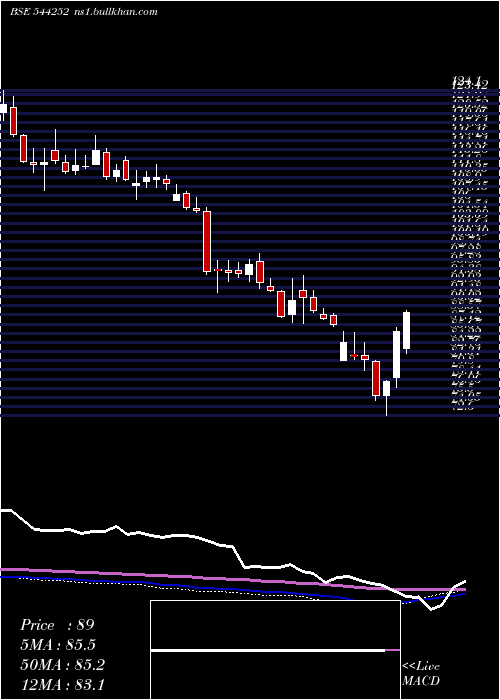
Task: Click the Price : 89 readout
Action: [x=57, y=625]
